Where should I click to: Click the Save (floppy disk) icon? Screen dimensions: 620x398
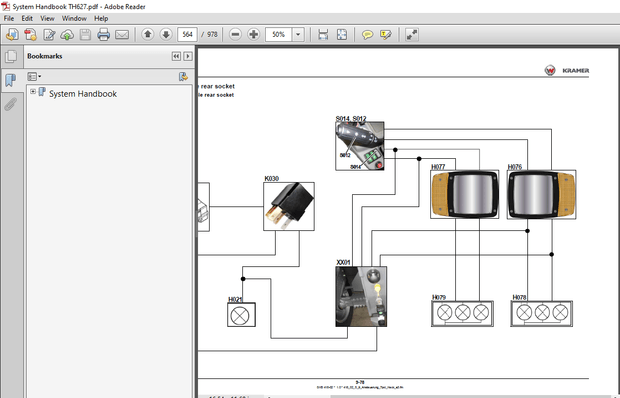point(85,35)
